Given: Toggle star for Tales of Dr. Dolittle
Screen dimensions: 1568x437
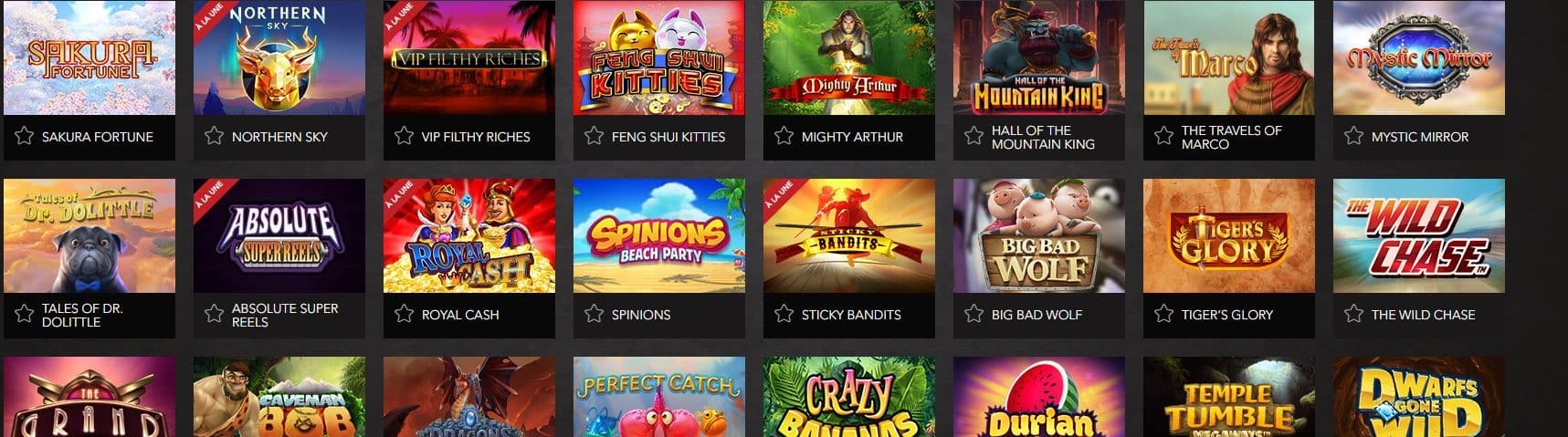Looking at the screenshot, I should click(24, 314).
